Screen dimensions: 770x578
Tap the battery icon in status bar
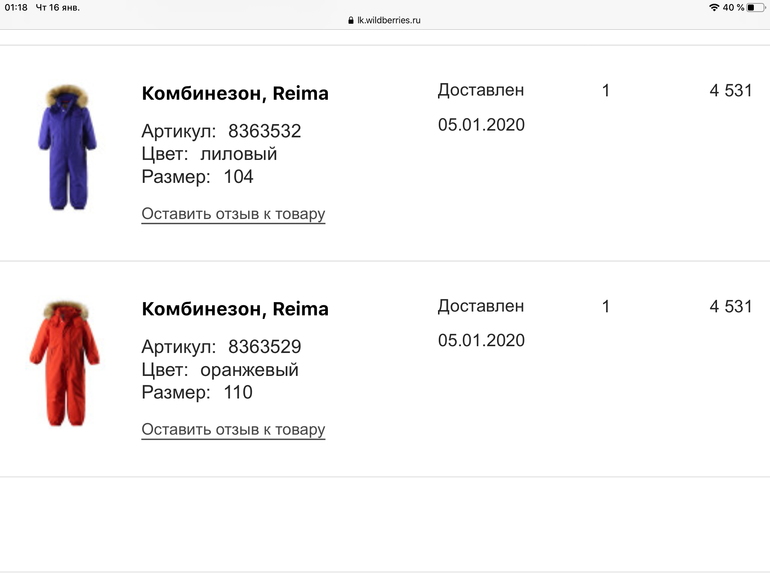point(757,7)
